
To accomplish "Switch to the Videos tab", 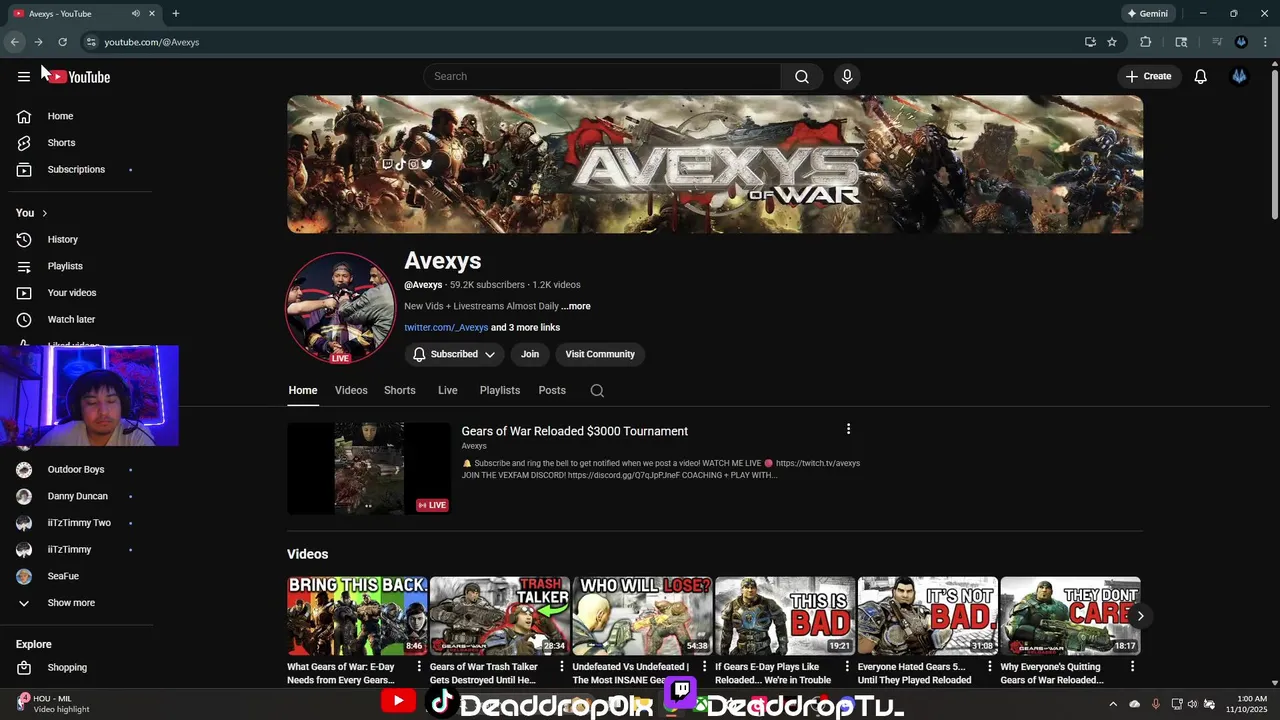I will tap(351, 391).
